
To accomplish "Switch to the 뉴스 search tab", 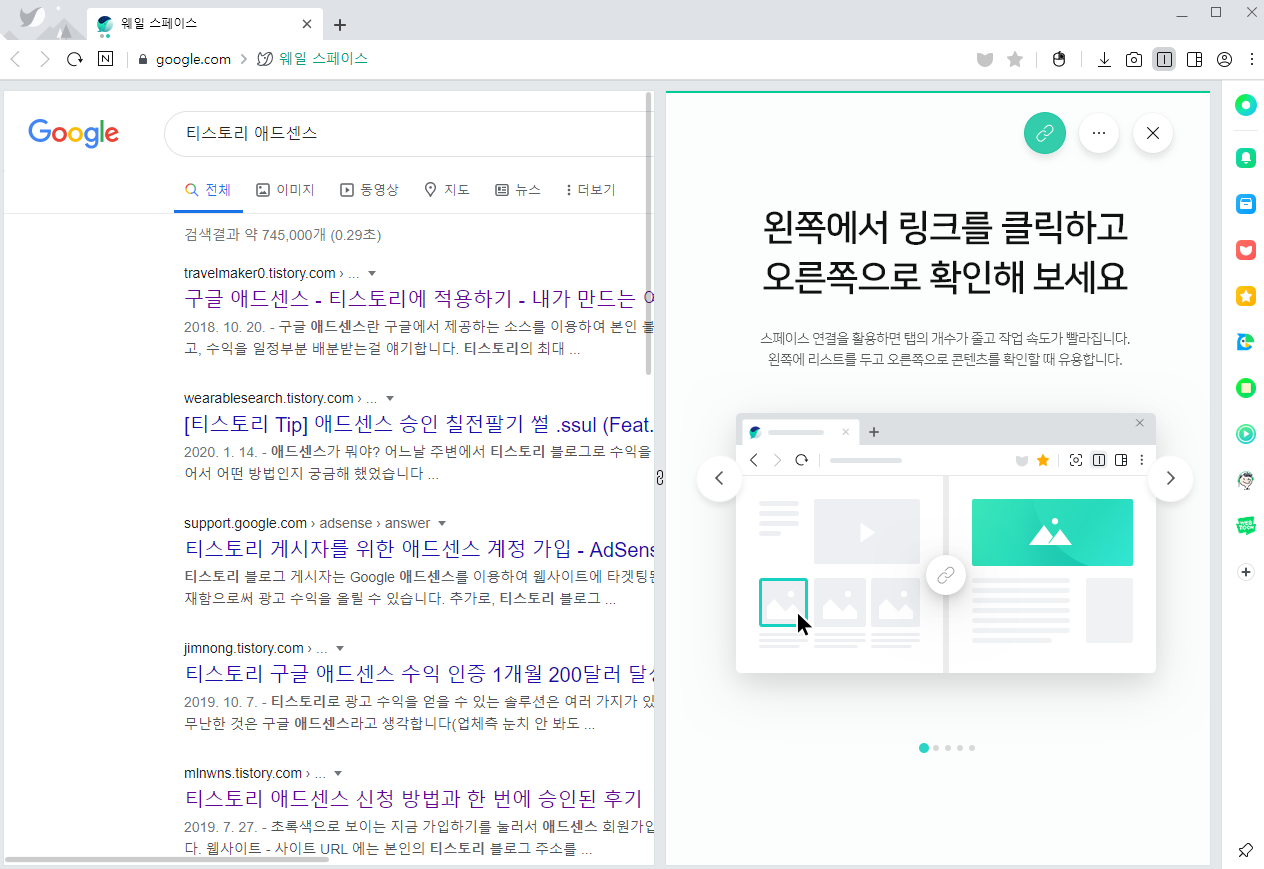I will click(518, 190).
